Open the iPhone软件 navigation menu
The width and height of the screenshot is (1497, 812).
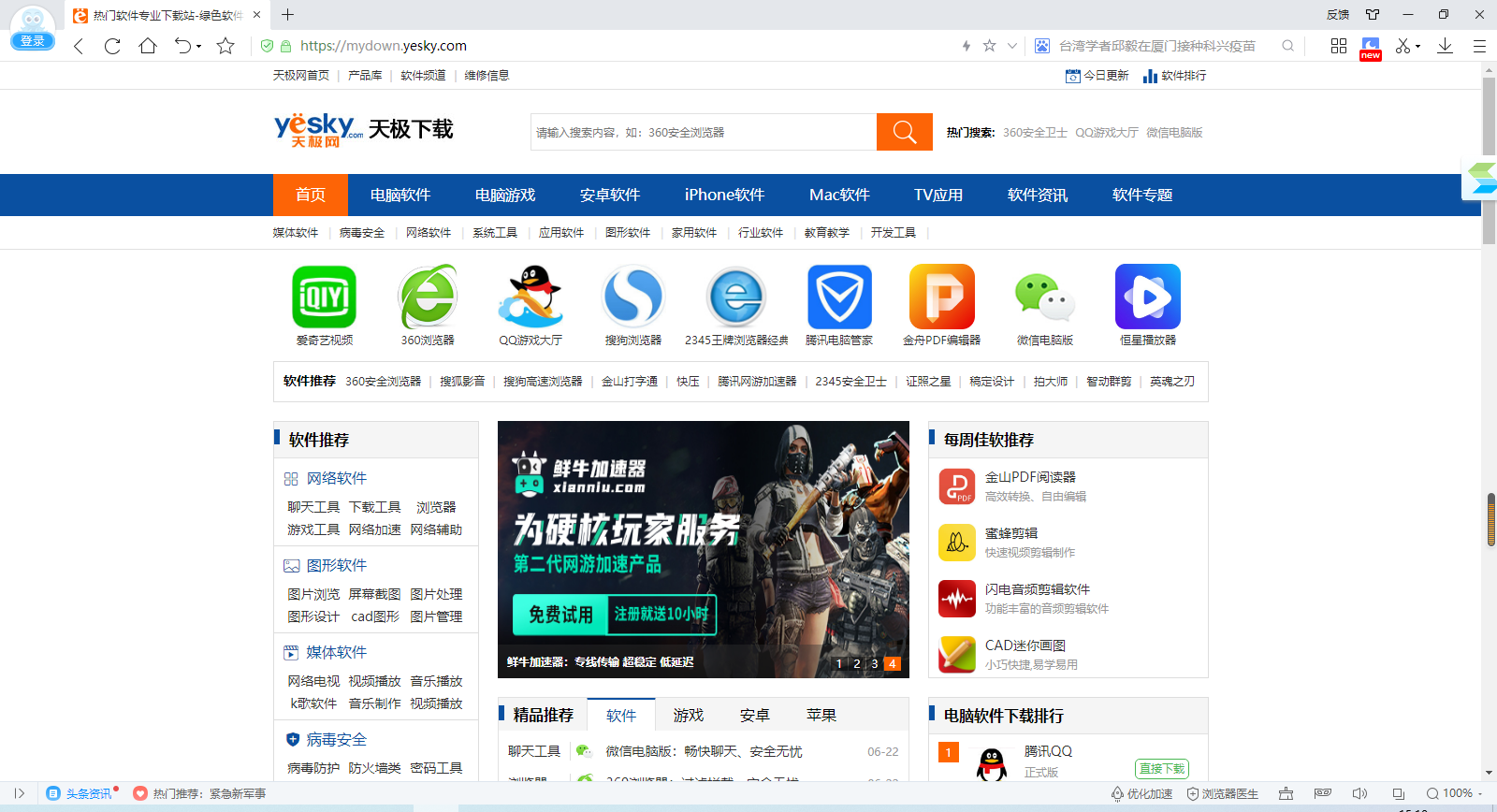click(x=724, y=195)
